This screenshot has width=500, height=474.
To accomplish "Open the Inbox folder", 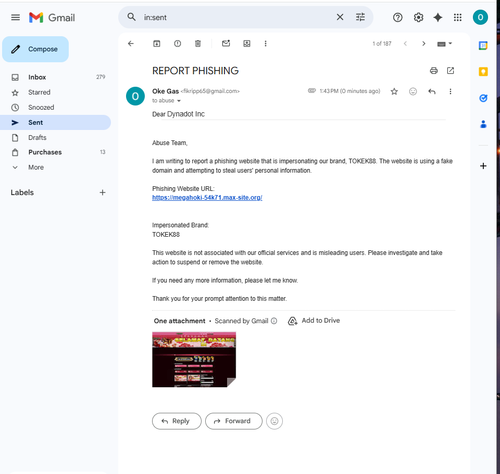I will tap(55, 77).
